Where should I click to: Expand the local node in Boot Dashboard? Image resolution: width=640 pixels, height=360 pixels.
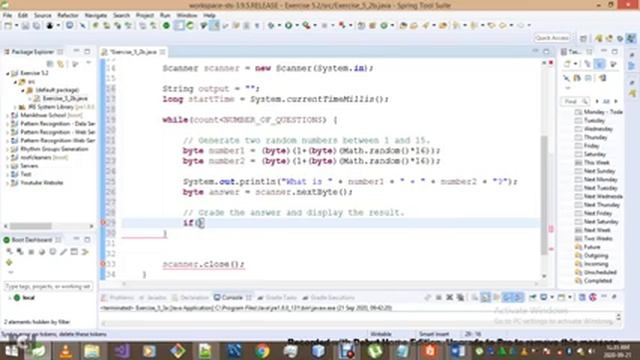click(x=10, y=298)
